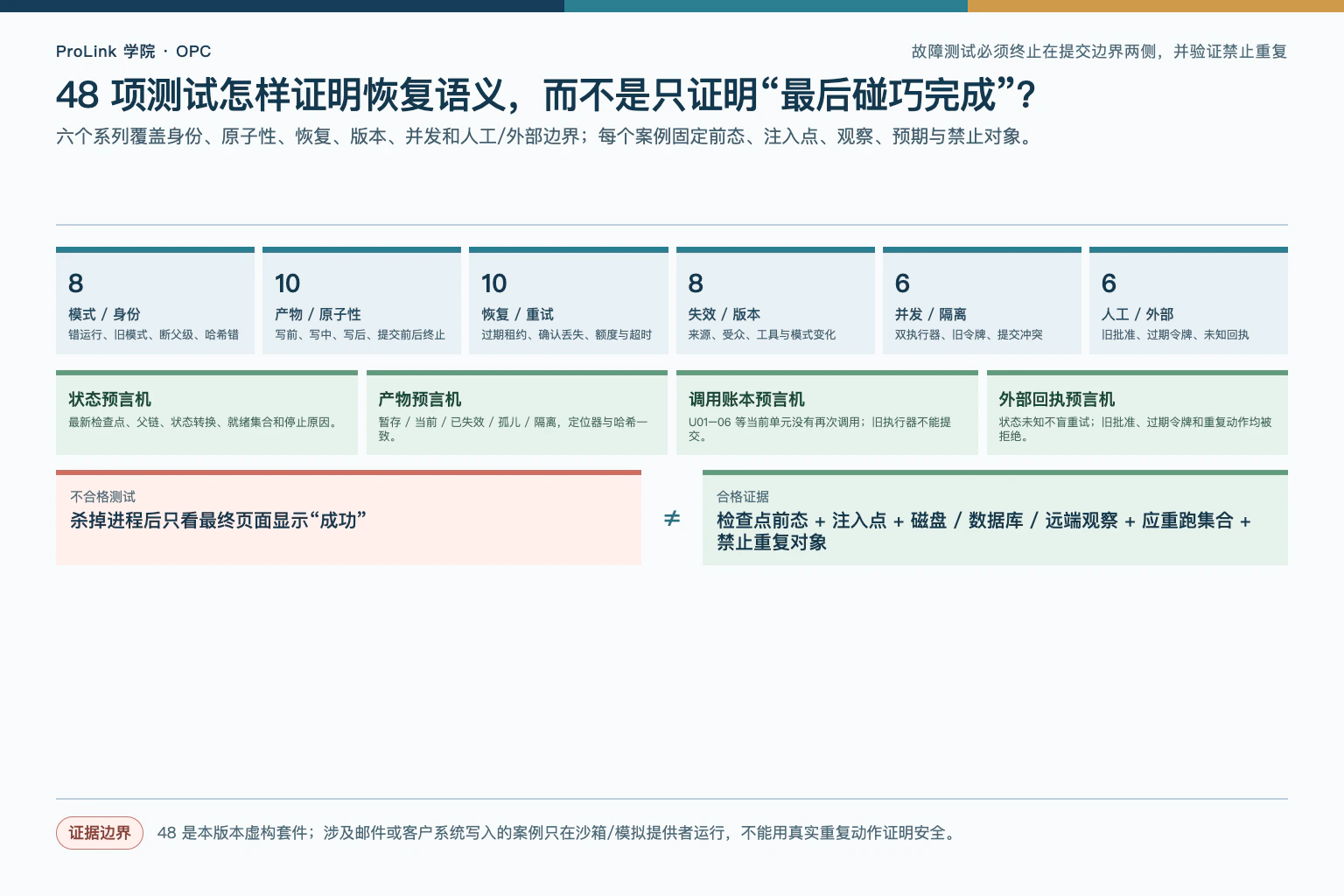Click the main title starting '48 项测试怎样证明恢复语义'
Viewport: 1344px width, 896px height.
tap(546, 95)
